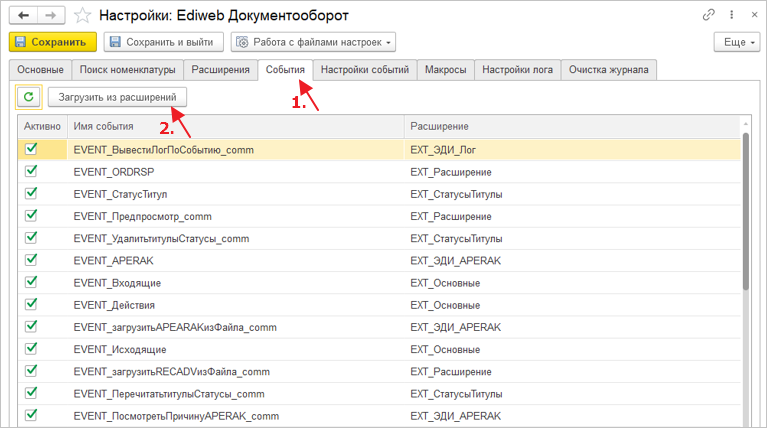This screenshot has height=428, width=767.
Task: Add window to favorites star icon
Action: pyautogui.click(x=83, y=15)
